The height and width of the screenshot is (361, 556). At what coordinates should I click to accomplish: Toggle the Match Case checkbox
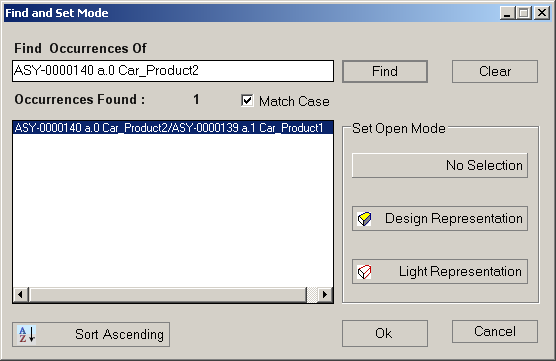[247, 101]
